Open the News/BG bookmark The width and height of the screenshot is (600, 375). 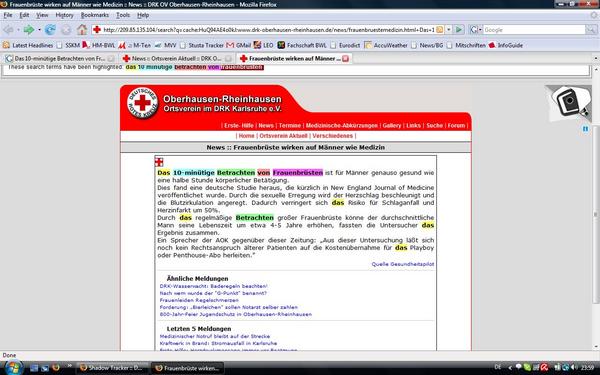point(427,45)
